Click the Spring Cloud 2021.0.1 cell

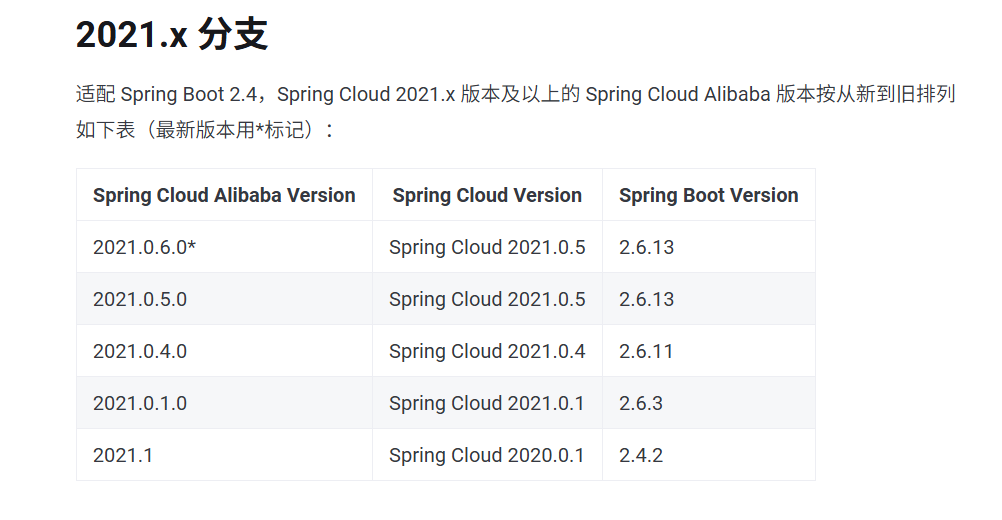(487, 403)
